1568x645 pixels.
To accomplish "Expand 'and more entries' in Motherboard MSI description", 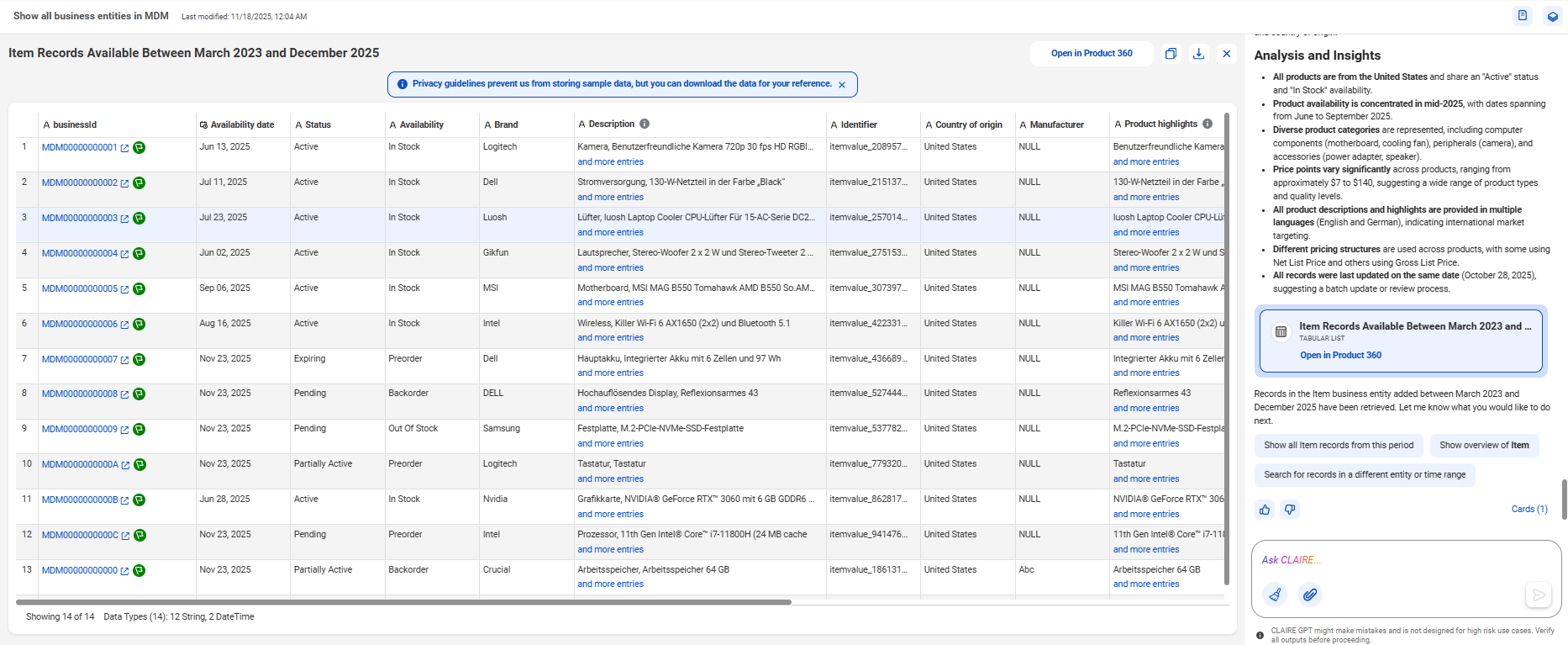I will pos(610,303).
